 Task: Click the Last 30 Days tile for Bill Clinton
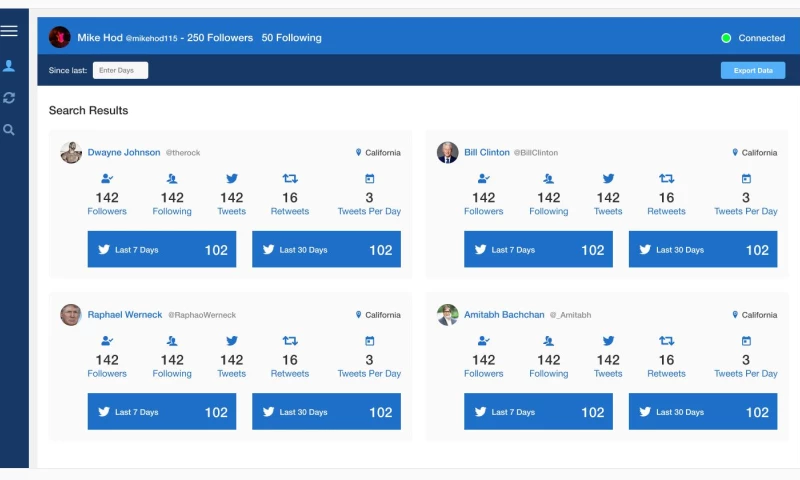(703, 250)
